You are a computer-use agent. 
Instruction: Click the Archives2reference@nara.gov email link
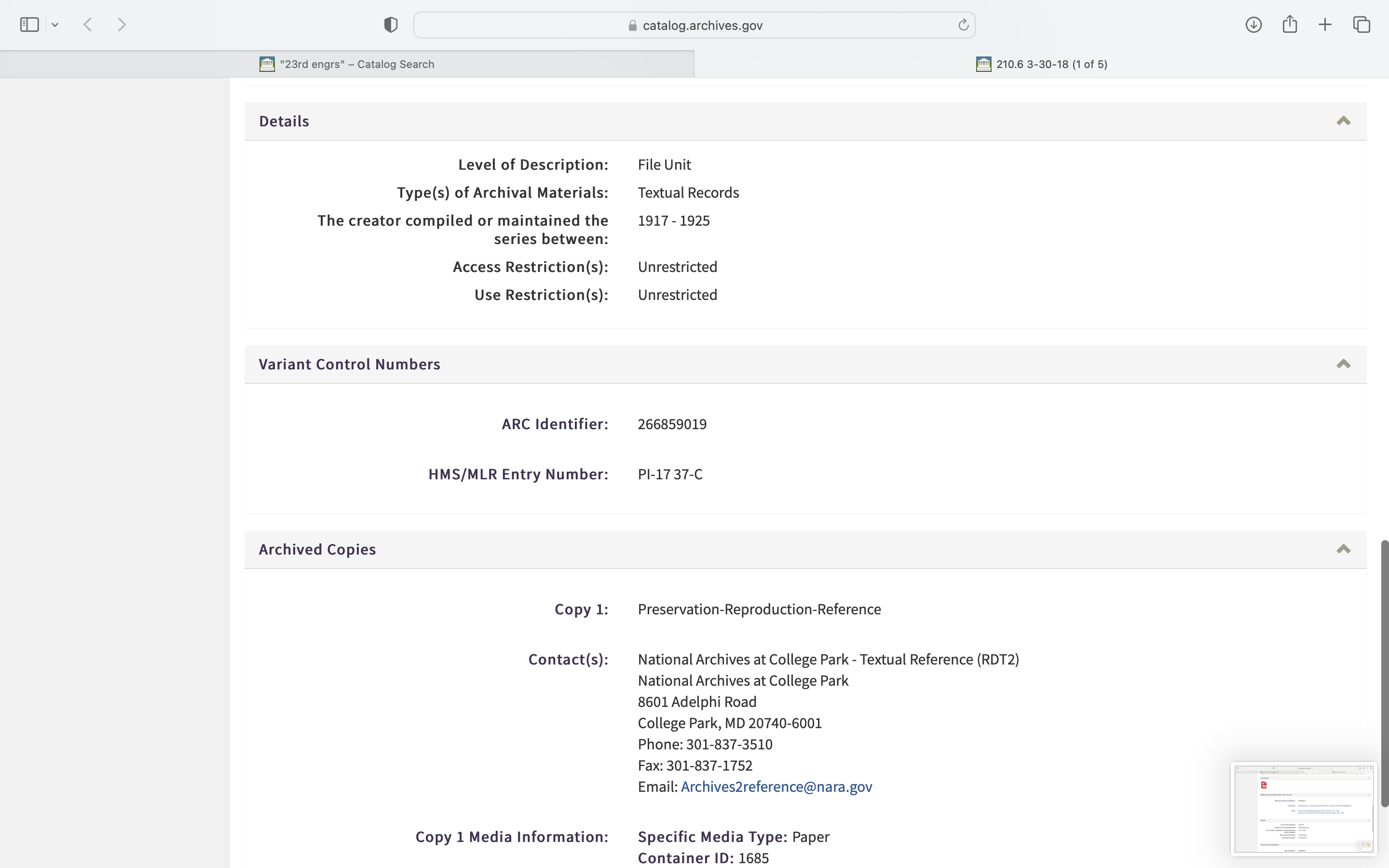click(x=776, y=787)
